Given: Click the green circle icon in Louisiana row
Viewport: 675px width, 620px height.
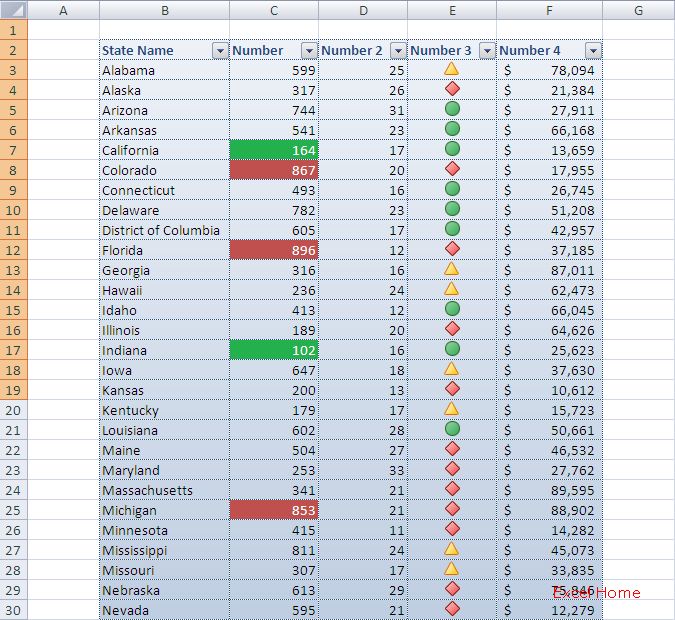Looking at the screenshot, I should point(452,430).
